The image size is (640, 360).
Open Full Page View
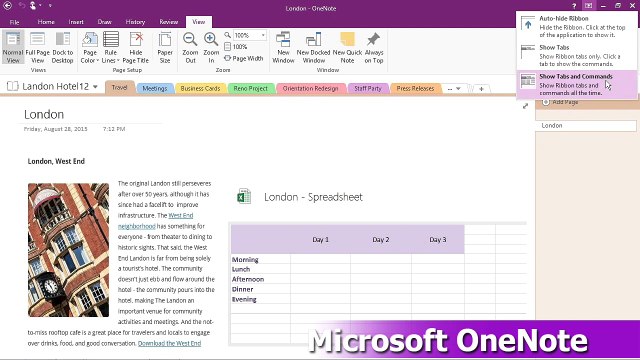37,47
